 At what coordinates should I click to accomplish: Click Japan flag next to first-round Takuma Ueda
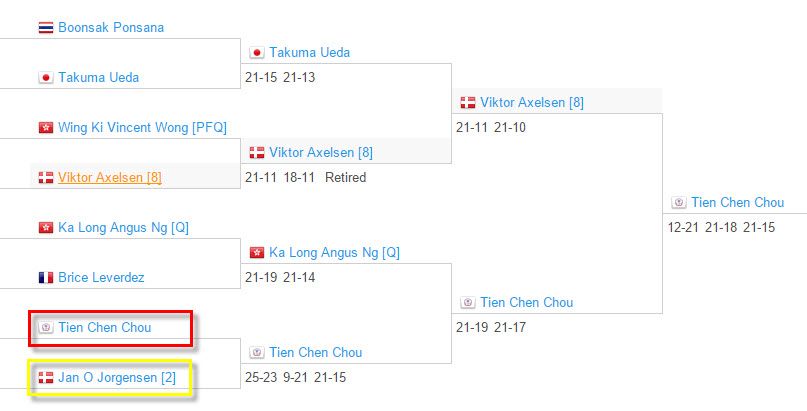[x=46, y=78]
